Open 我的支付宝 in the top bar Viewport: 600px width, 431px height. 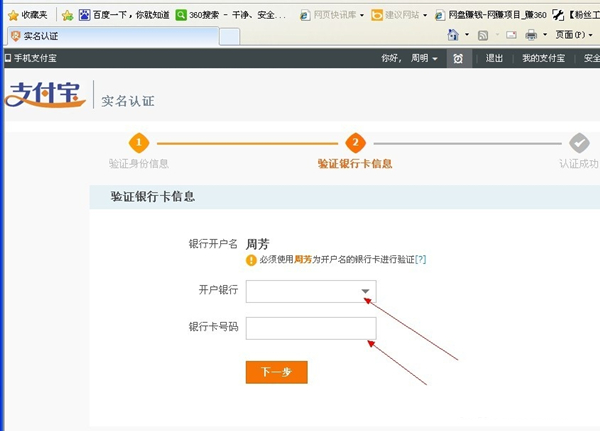[543, 58]
